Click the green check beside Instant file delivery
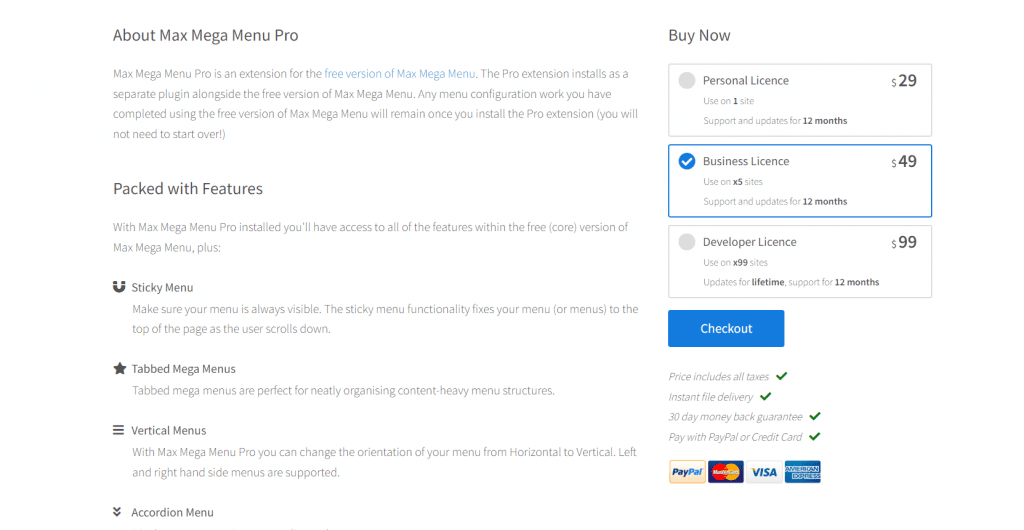The height and width of the screenshot is (530, 1024). pos(766,397)
